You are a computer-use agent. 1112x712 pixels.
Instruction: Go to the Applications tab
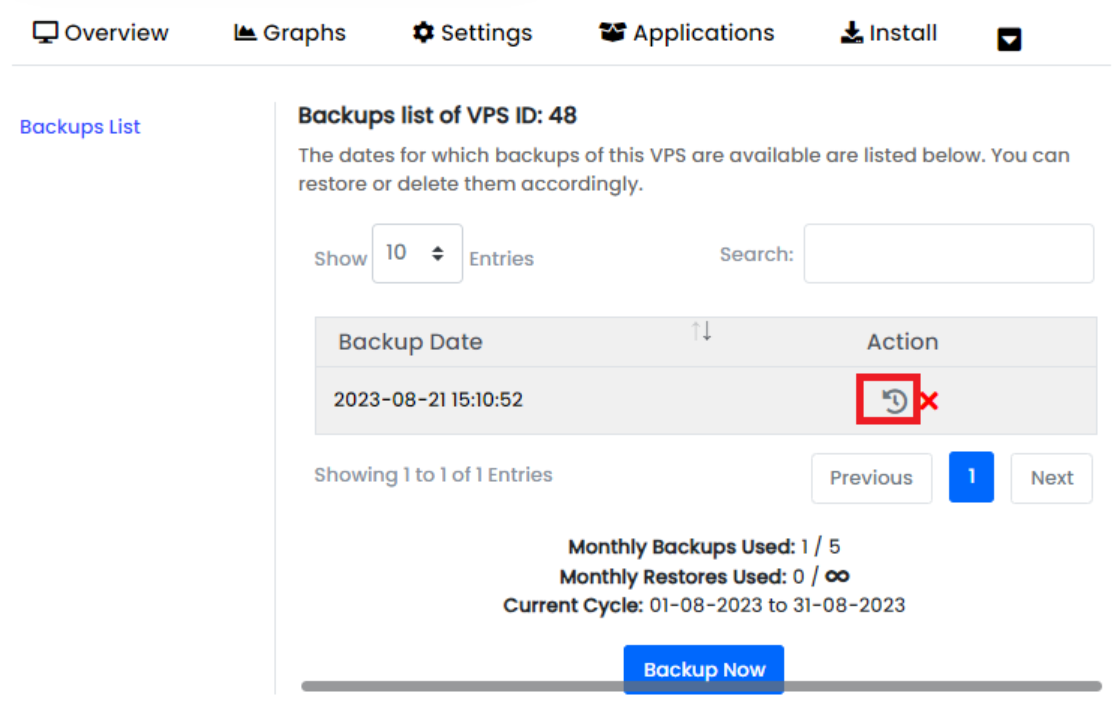point(686,33)
